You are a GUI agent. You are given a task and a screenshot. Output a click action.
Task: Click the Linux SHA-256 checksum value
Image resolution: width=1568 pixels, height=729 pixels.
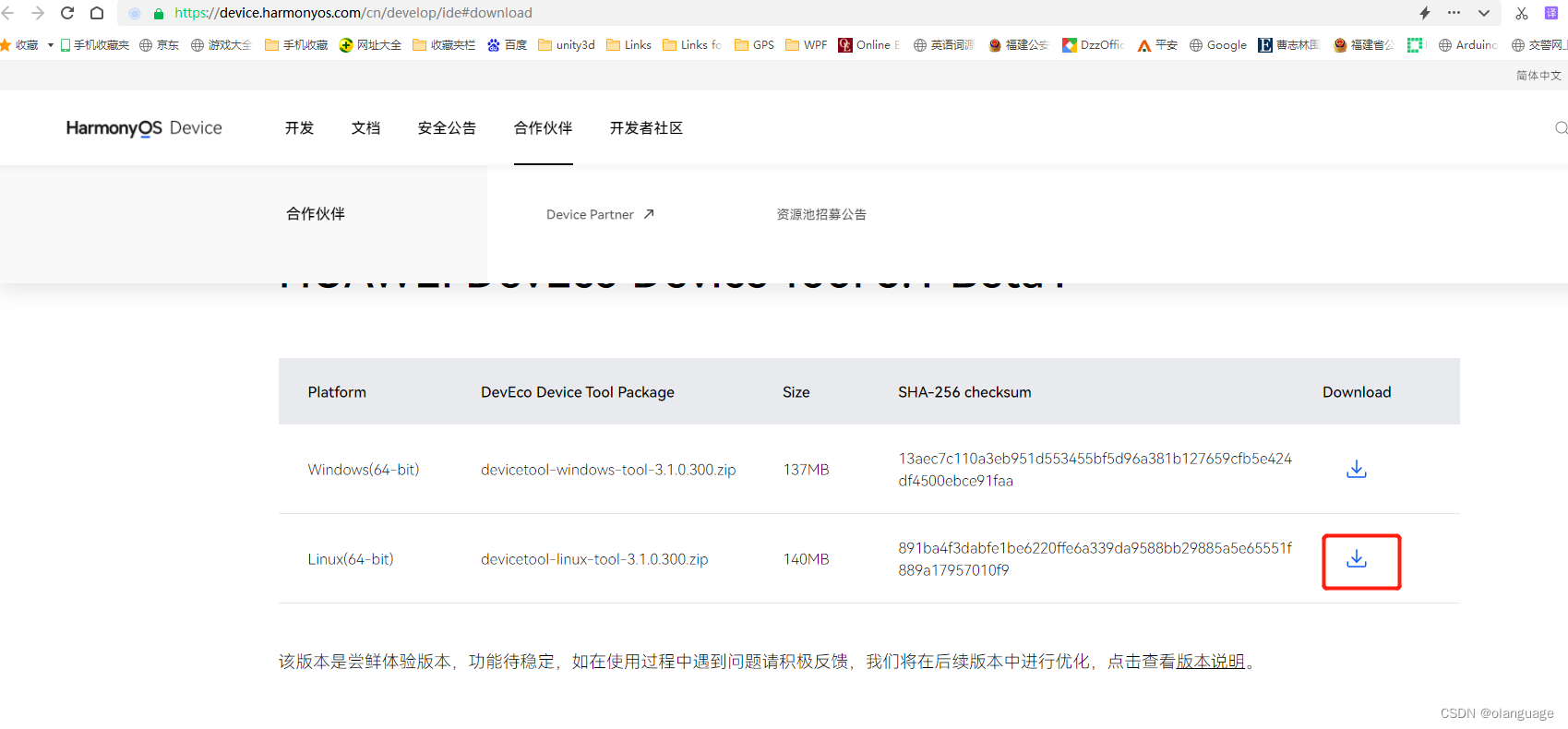1095,559
